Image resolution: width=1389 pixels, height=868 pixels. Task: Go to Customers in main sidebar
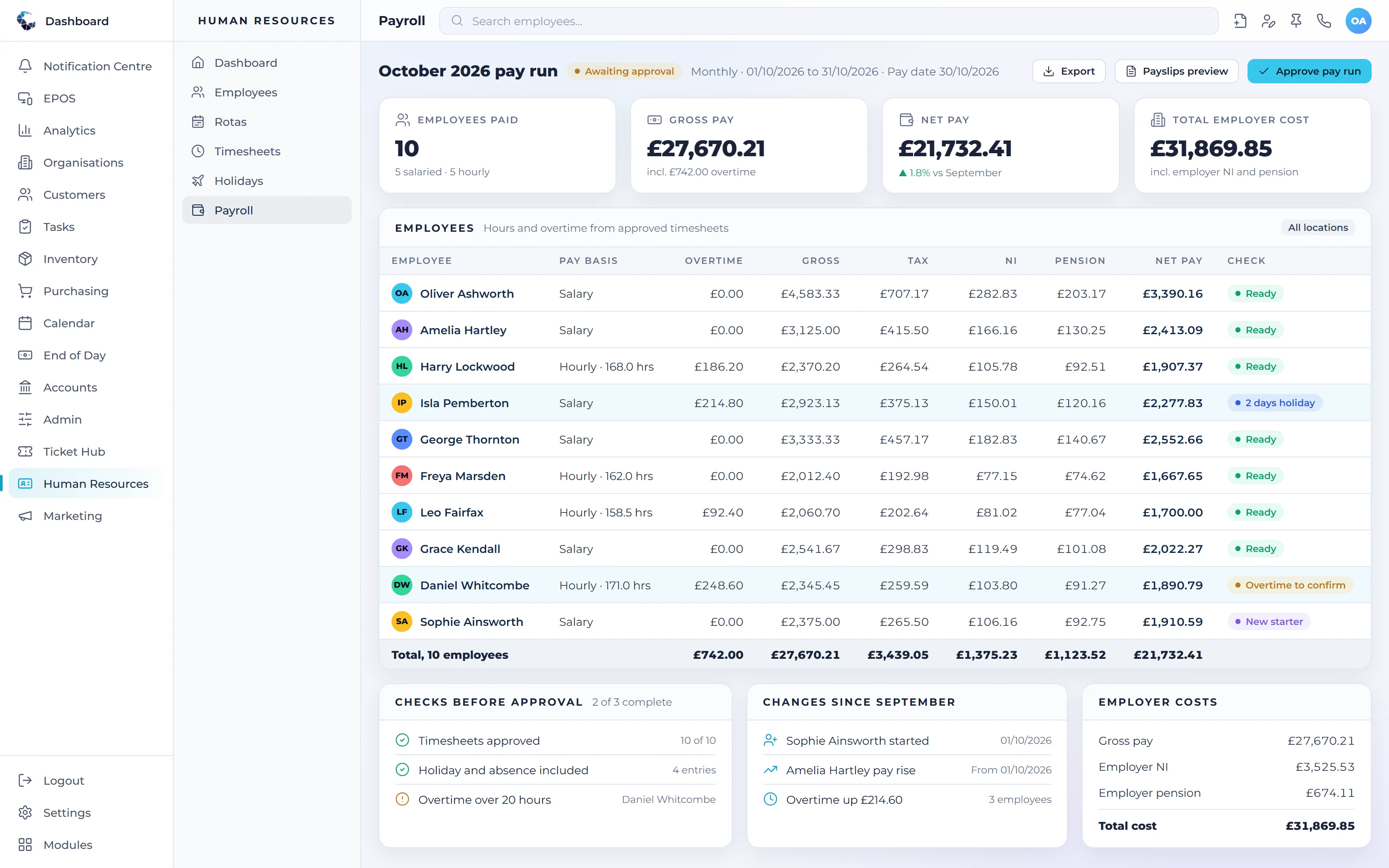[86, 194]
